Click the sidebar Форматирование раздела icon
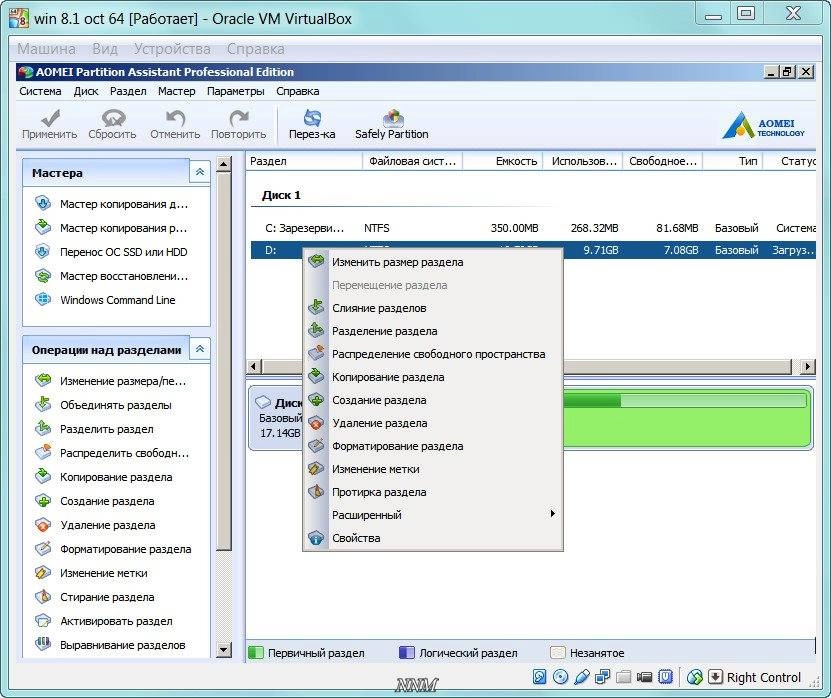 [x=43, y=549]
